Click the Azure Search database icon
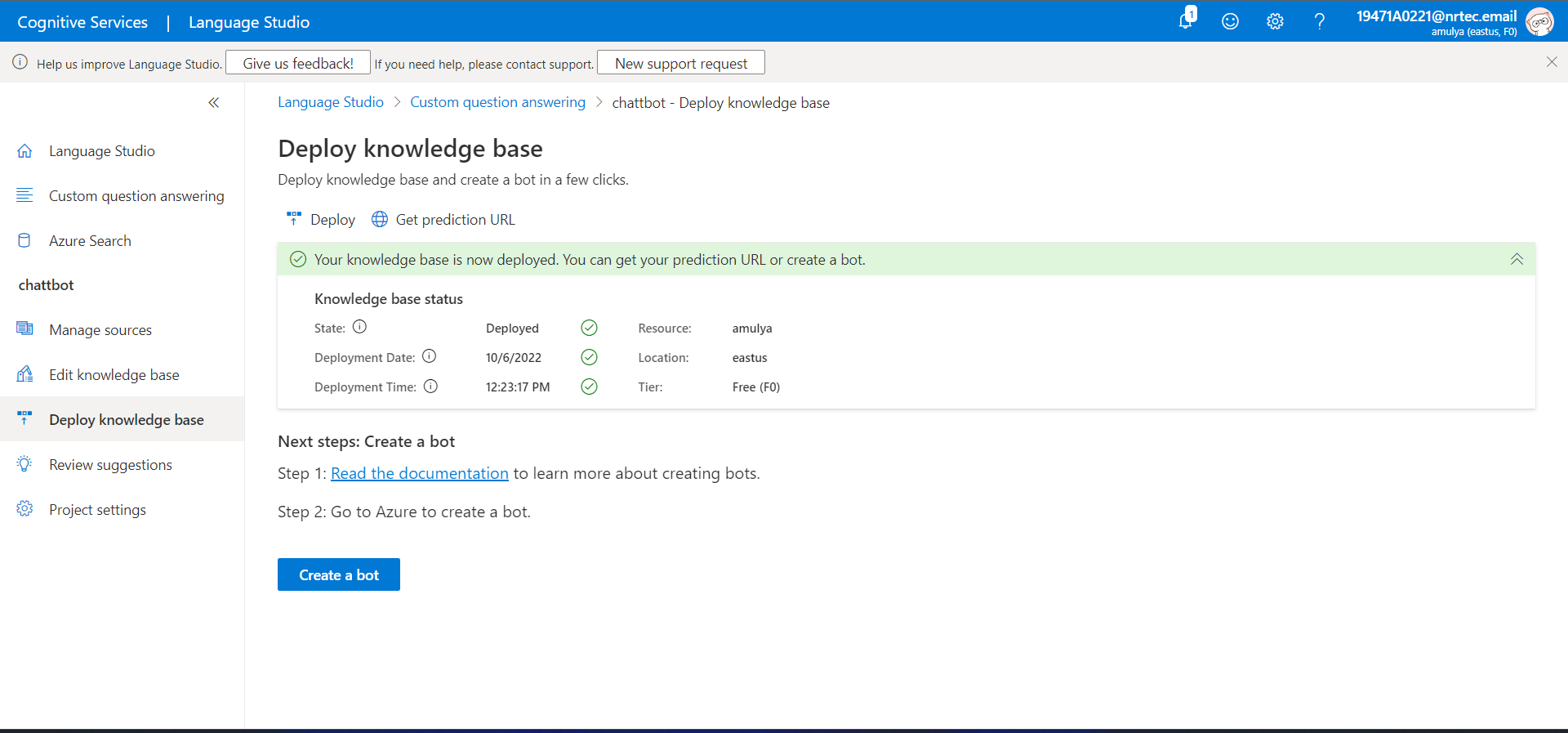The image size is (1568, 733). click(24, 240)
